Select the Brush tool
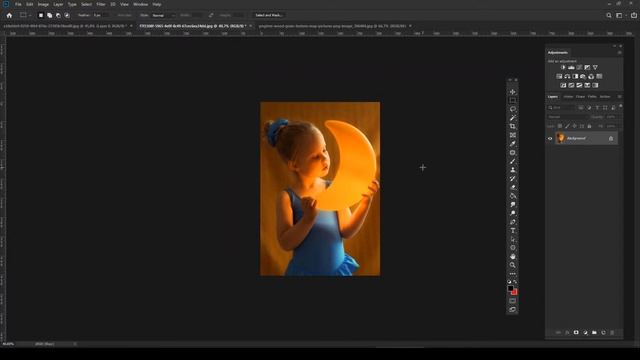Screen dimensions: 640x360 pyautogui.click(x=513, y=161)
